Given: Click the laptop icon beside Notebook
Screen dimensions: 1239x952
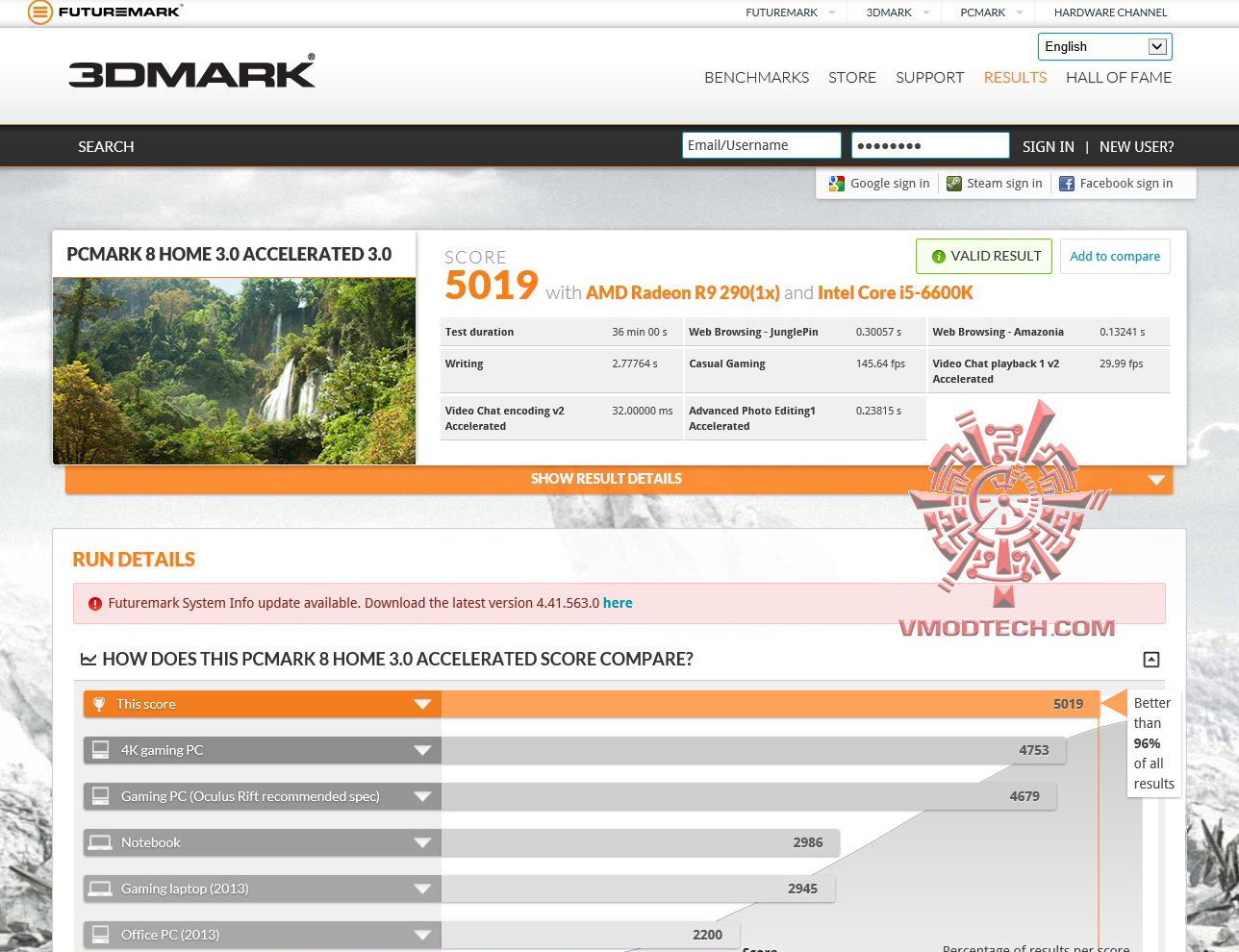Looking at the screenshot, I should coord(100,842).
